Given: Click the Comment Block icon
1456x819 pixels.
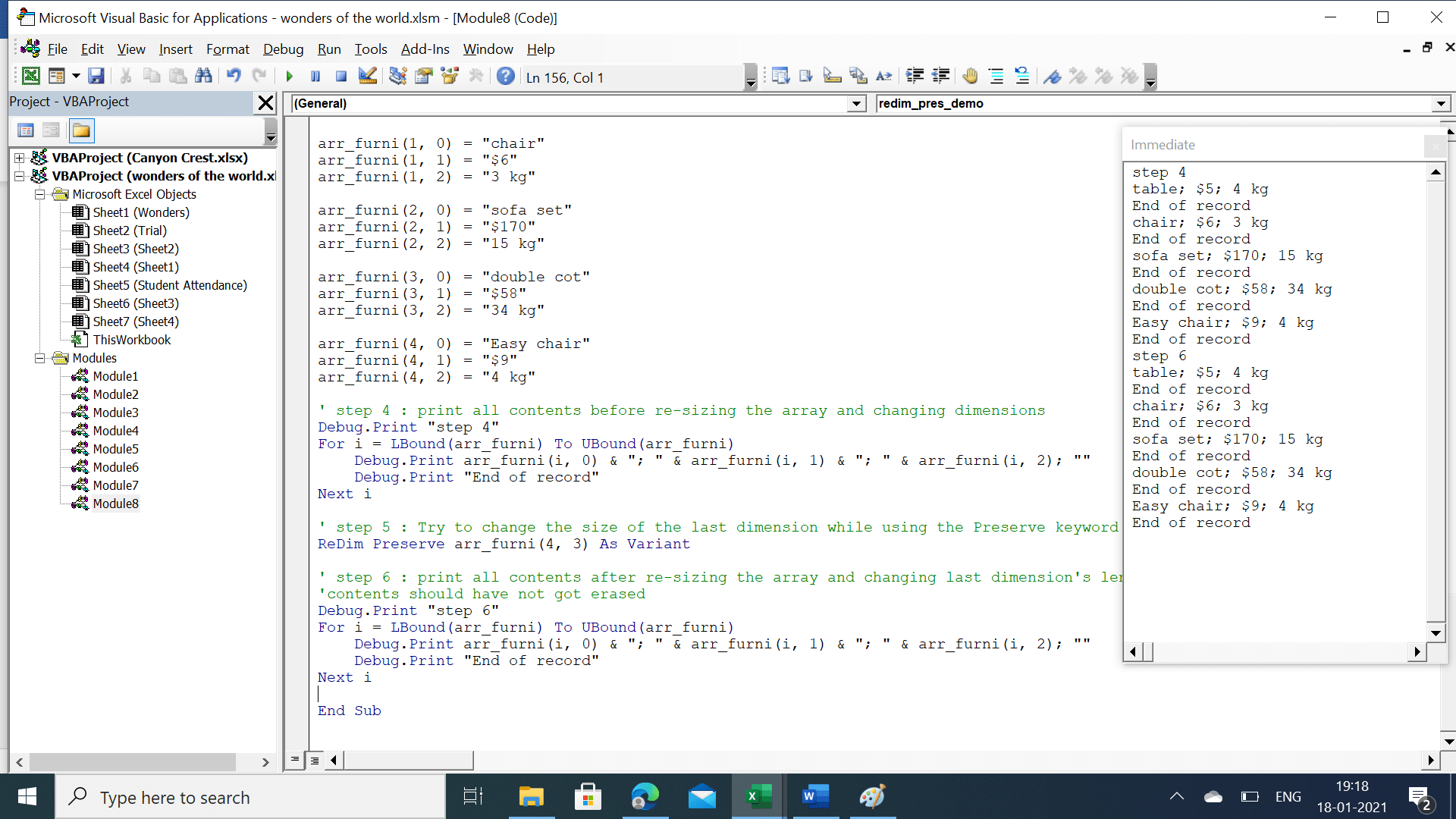Looking at the screenshot, I should 996,76.
